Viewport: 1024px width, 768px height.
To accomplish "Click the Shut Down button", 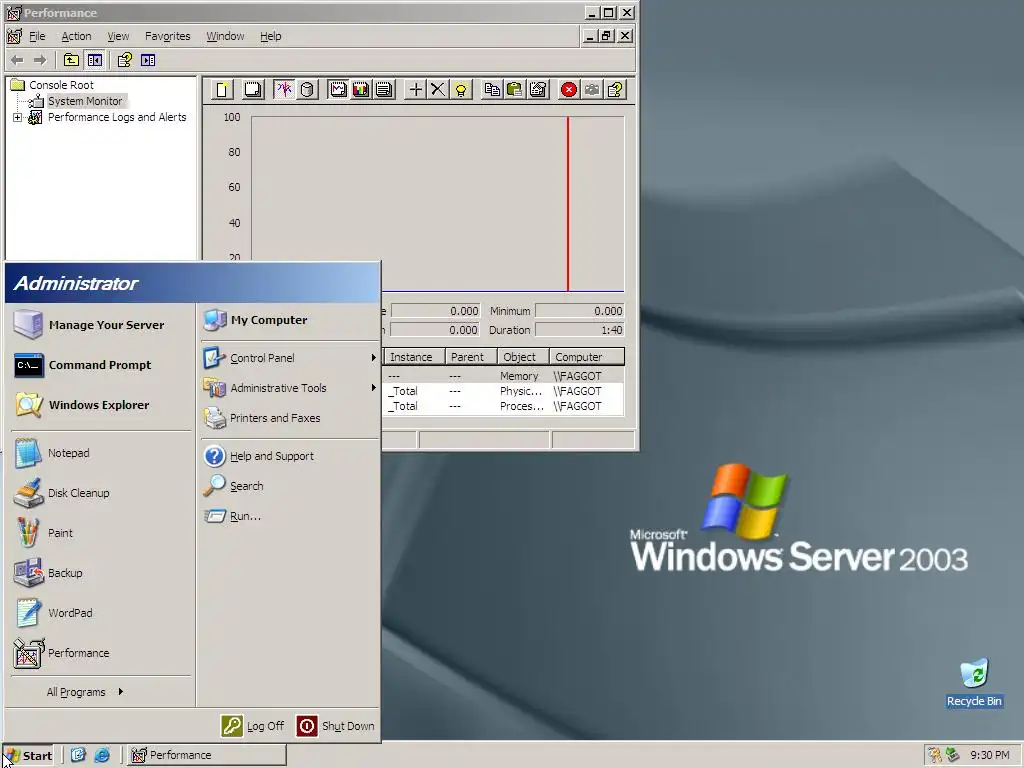I will point(335,726).
